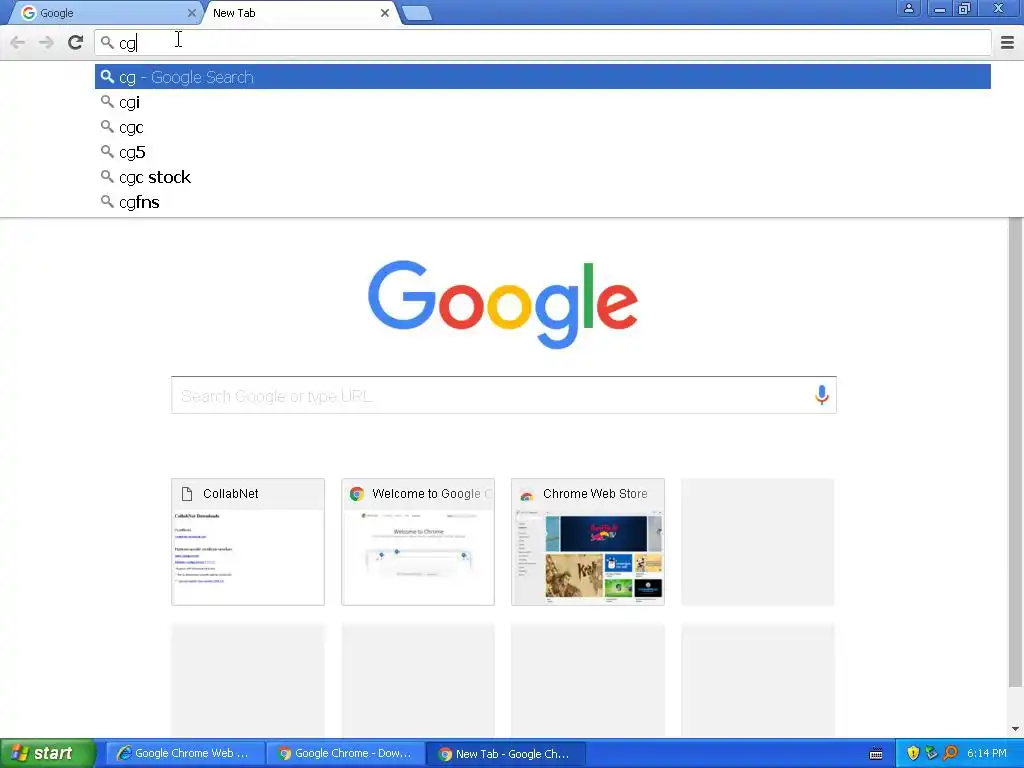Close the New Tab tab
This screenshot has width=1024, height=768.
[385, 13]
